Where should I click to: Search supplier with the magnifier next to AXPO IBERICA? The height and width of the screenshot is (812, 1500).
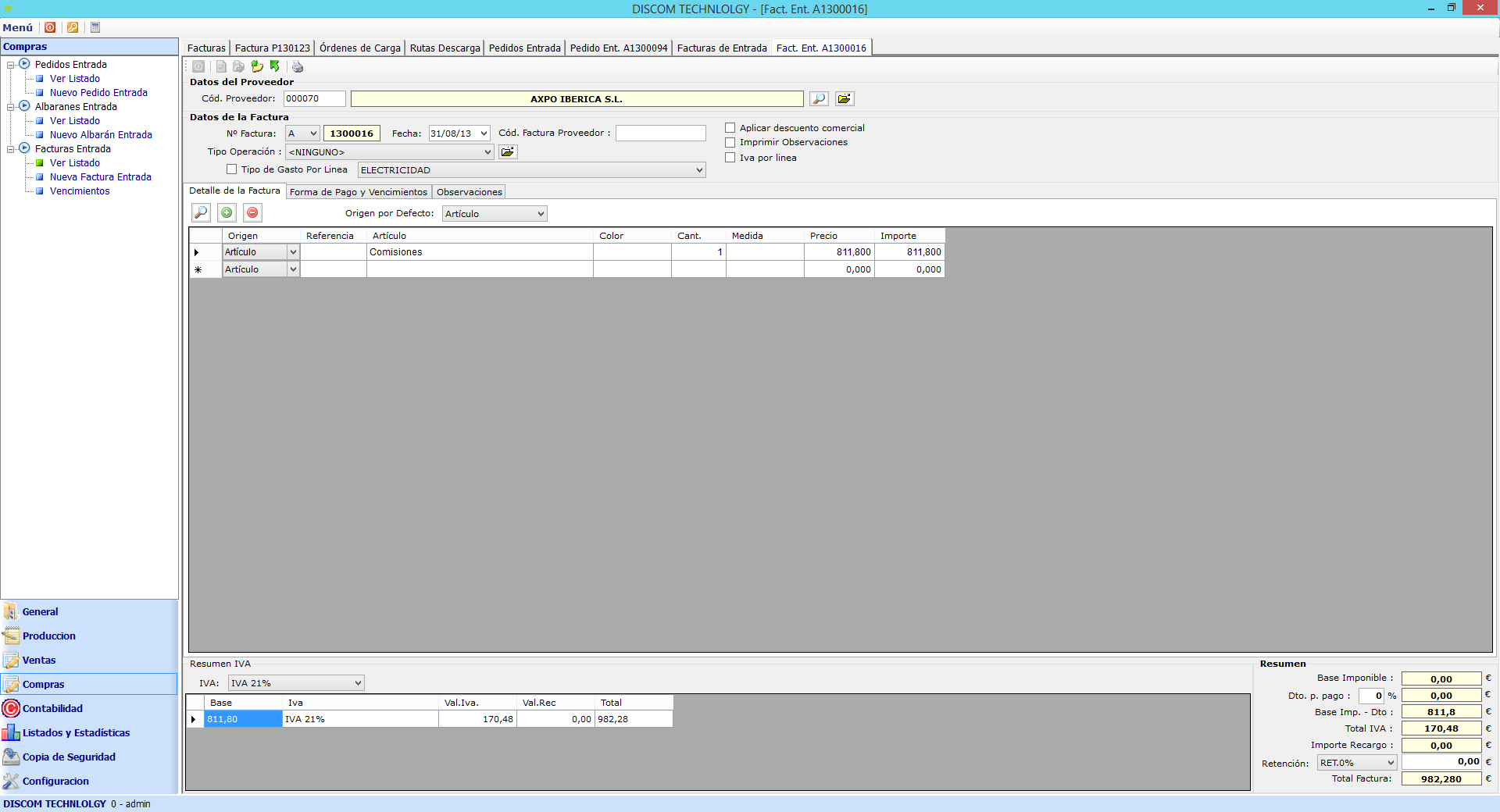818,99
